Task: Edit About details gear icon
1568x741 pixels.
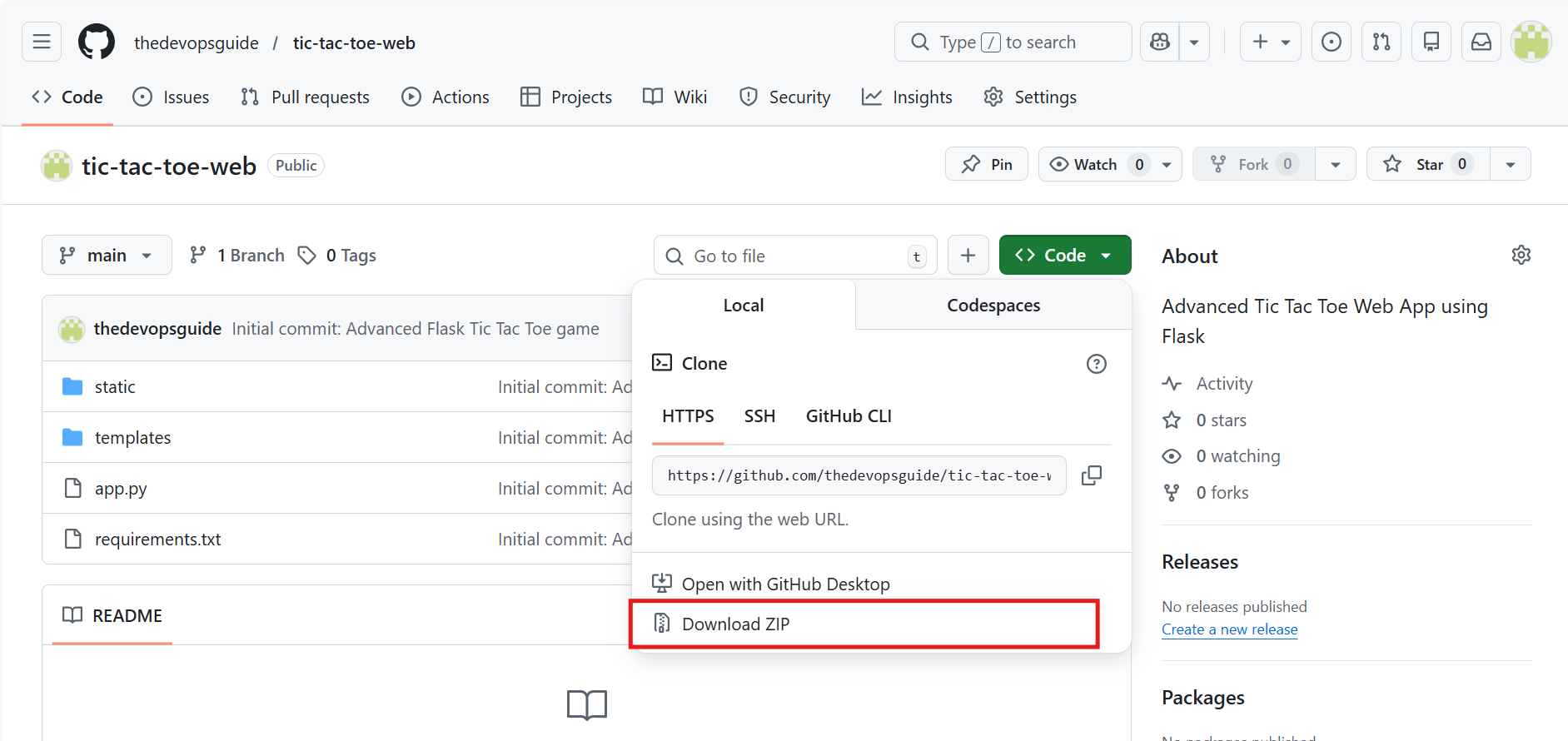Action: [x=1521, y=255]
